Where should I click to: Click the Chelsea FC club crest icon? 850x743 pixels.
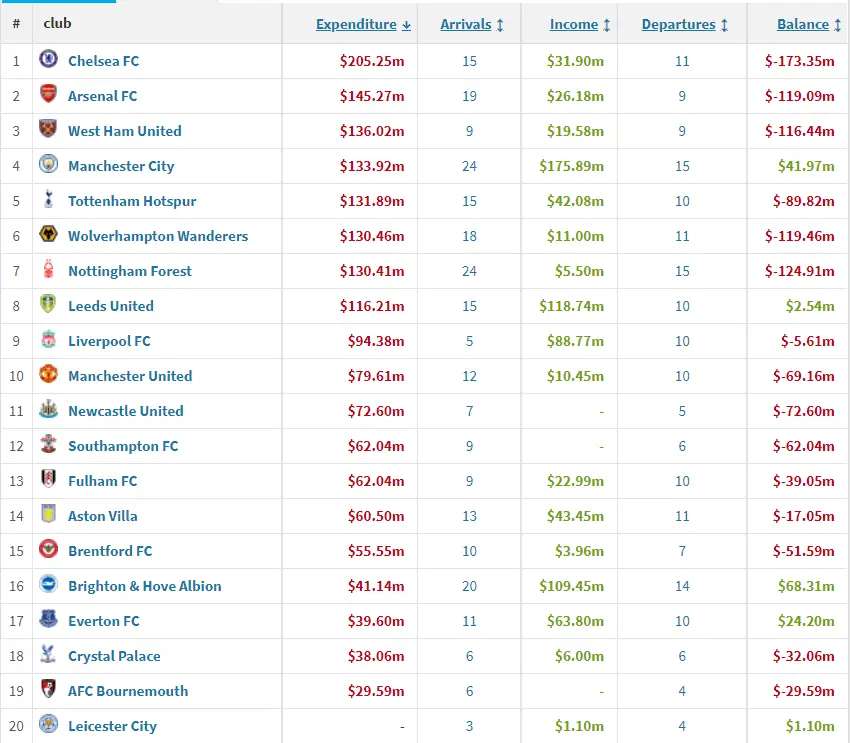[48, 61]
